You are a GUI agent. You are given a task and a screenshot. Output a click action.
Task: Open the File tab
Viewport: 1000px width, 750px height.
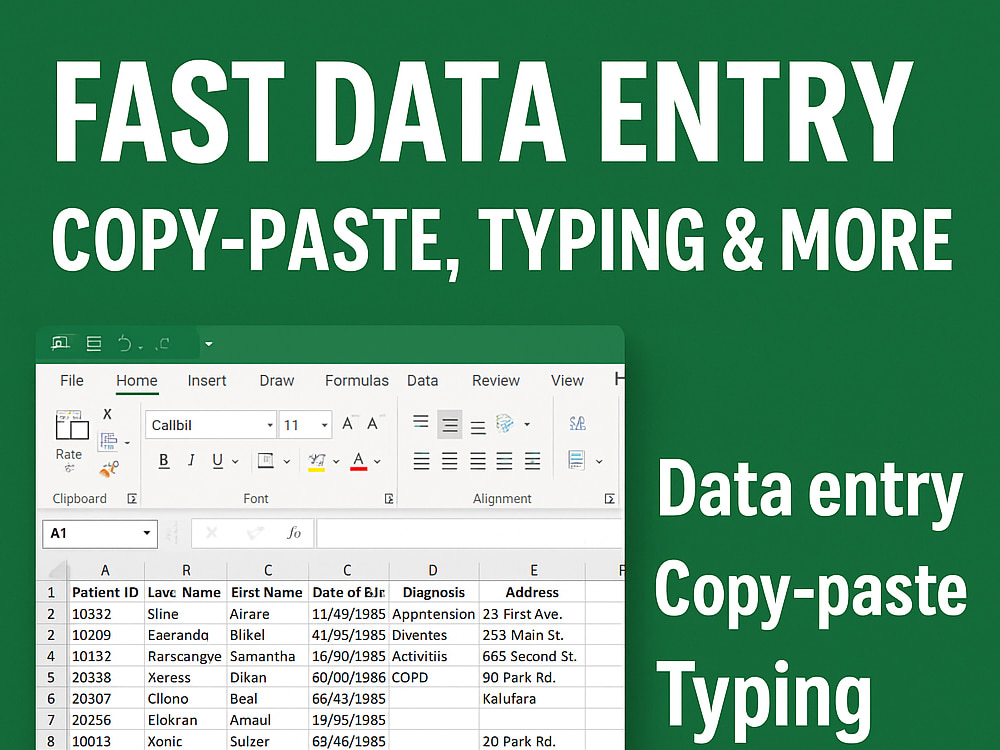71,381
